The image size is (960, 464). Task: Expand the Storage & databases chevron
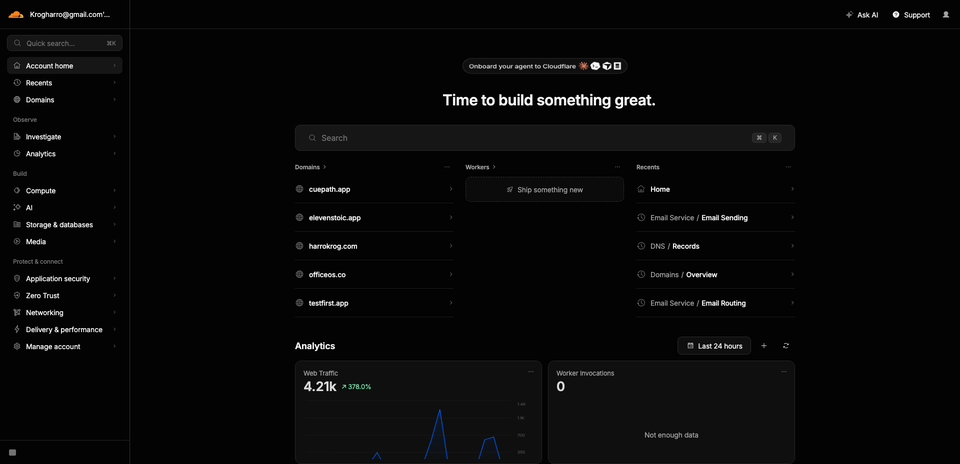[x=114, y=225]
